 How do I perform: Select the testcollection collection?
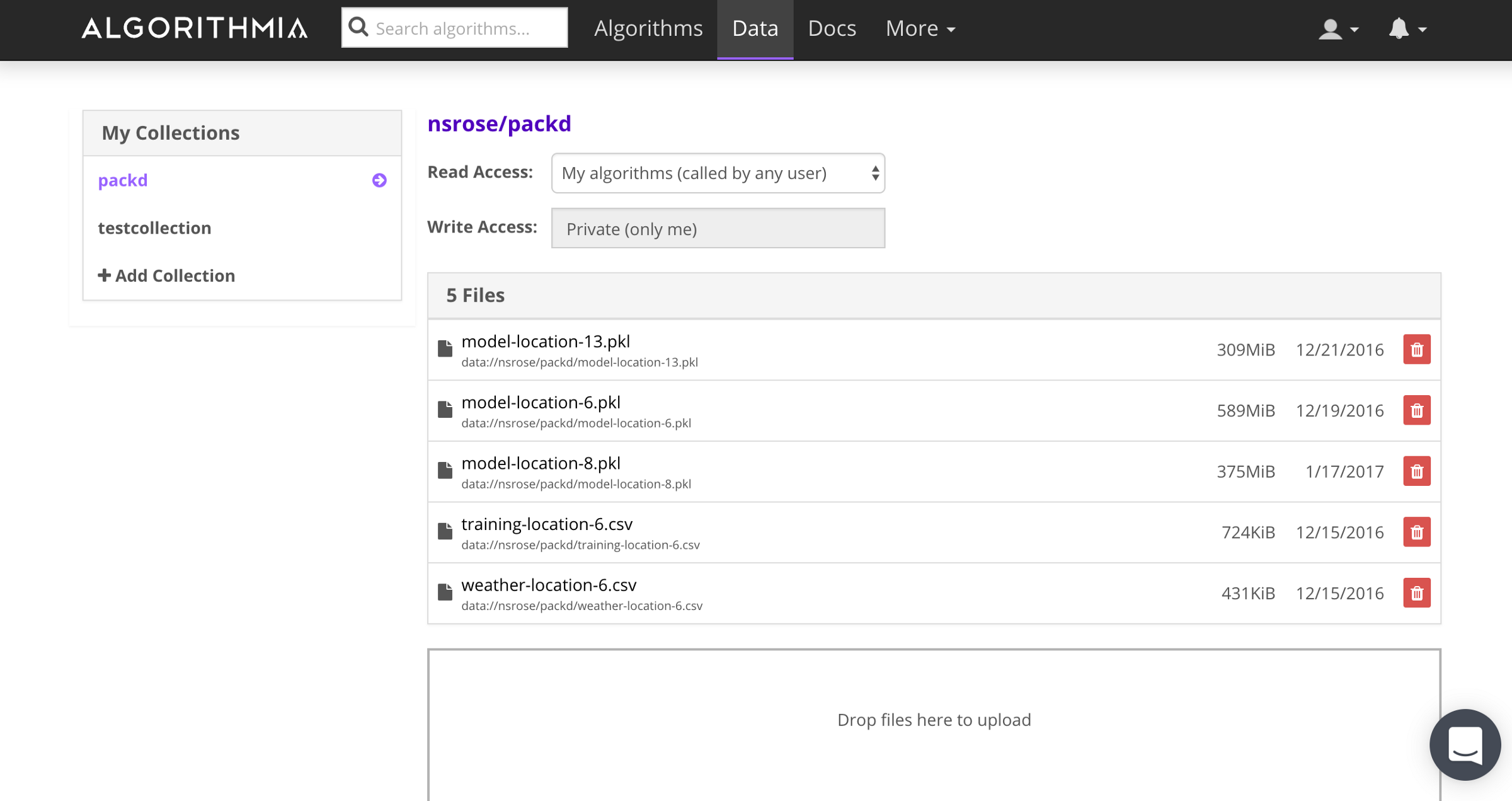pyautogui.click(x=154, y=228)
